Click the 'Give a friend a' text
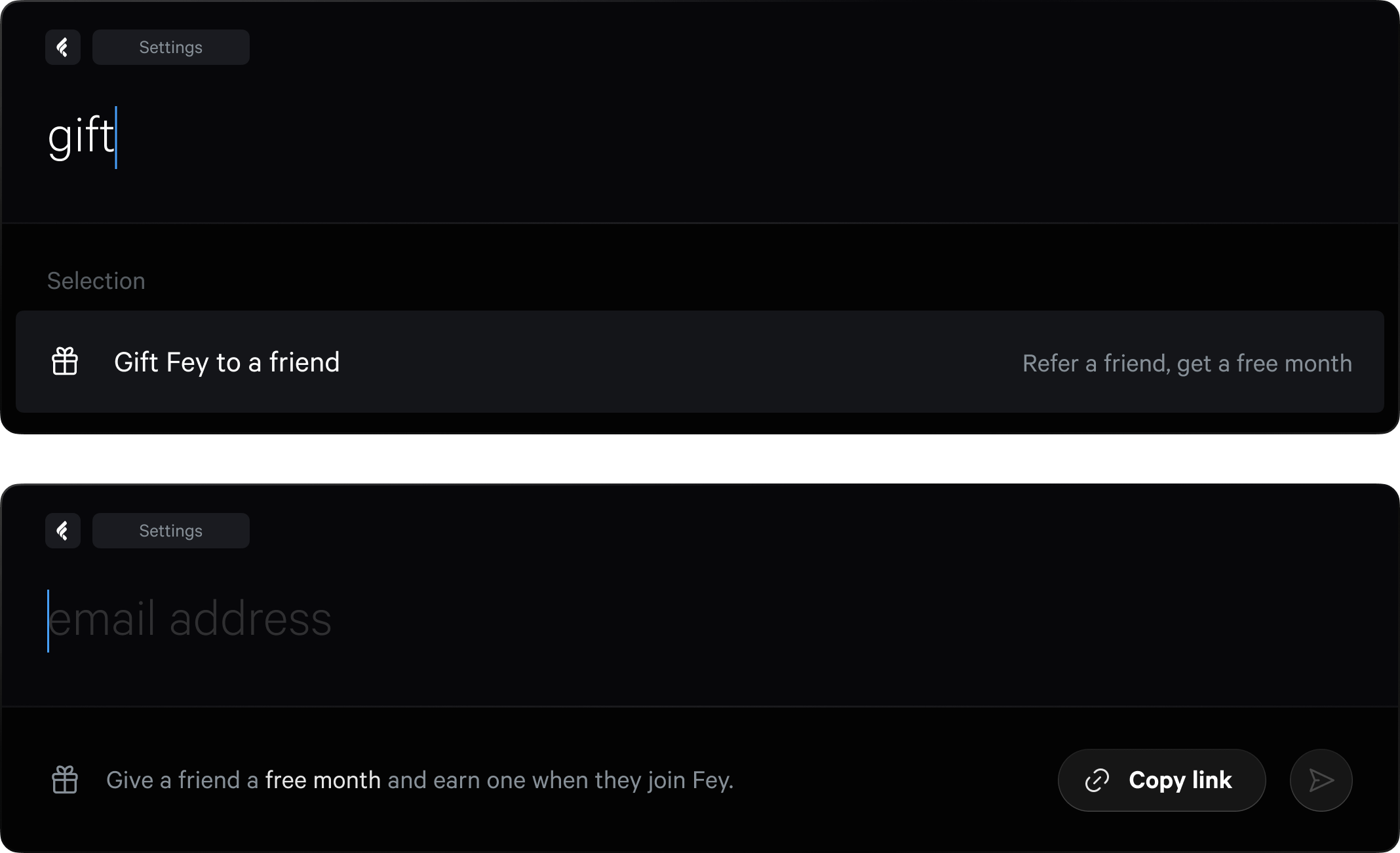1400x853 pixels. click(x=182, y=780)
